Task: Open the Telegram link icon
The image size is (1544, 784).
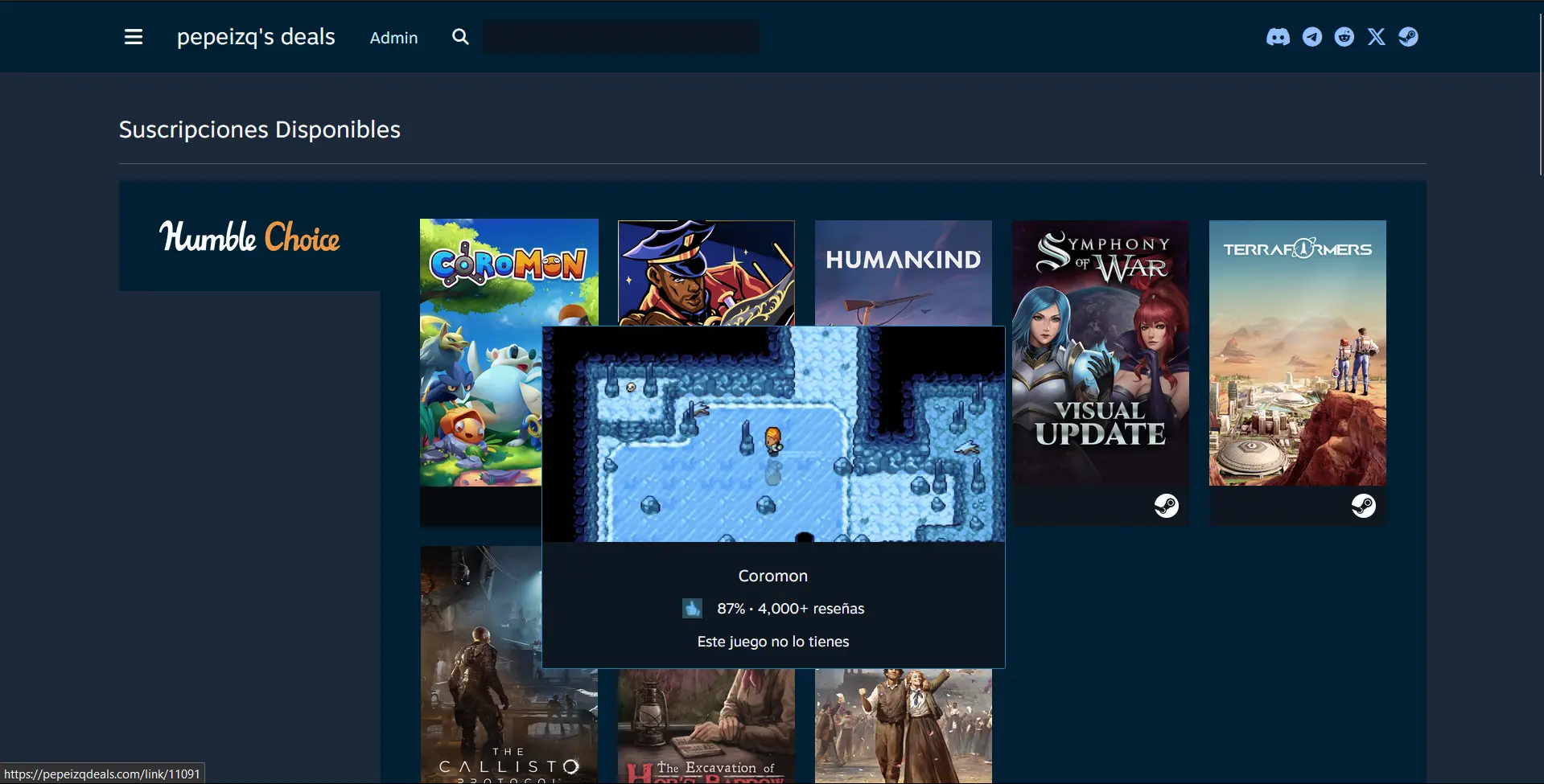Action: pyautogui.click(x=1312, y=37)
